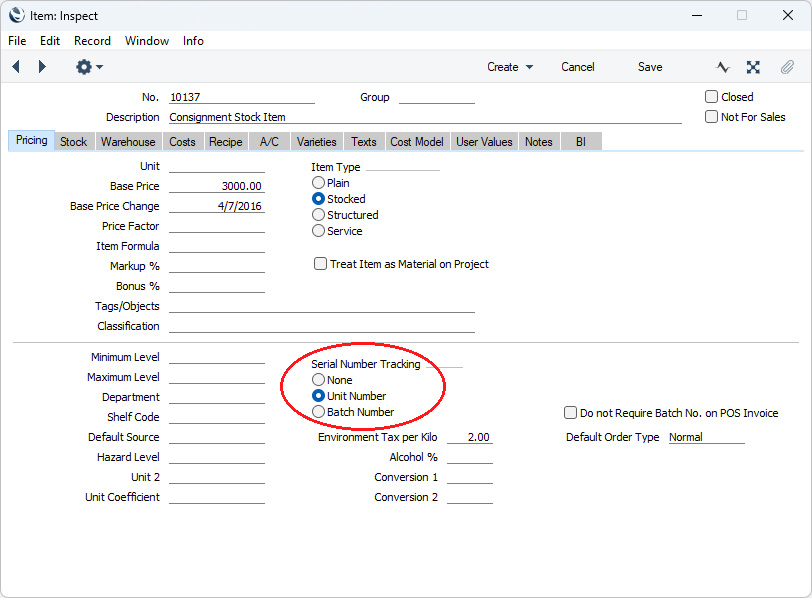Tick the Closed checkbox
The image size is (812, 598).
(712, 97)
